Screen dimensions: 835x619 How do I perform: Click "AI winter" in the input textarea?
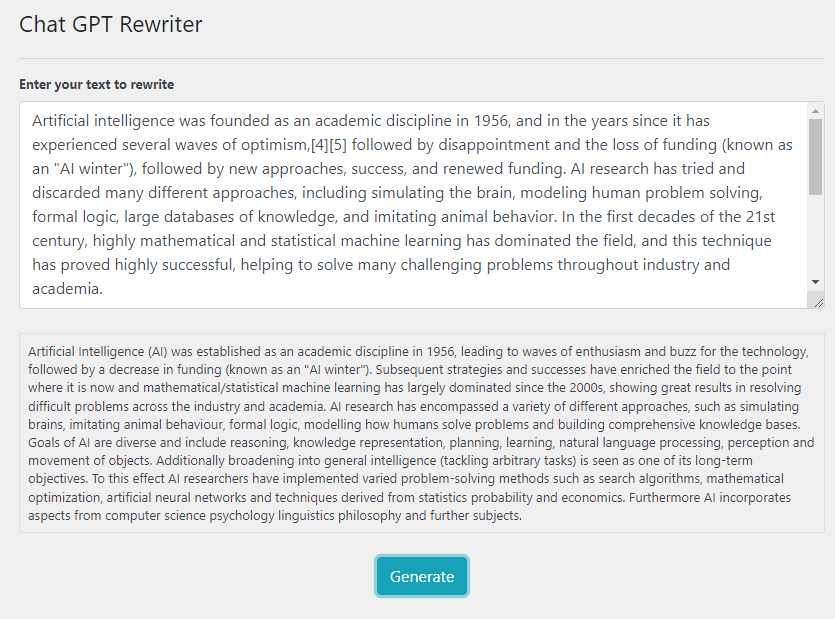point(92,169)
